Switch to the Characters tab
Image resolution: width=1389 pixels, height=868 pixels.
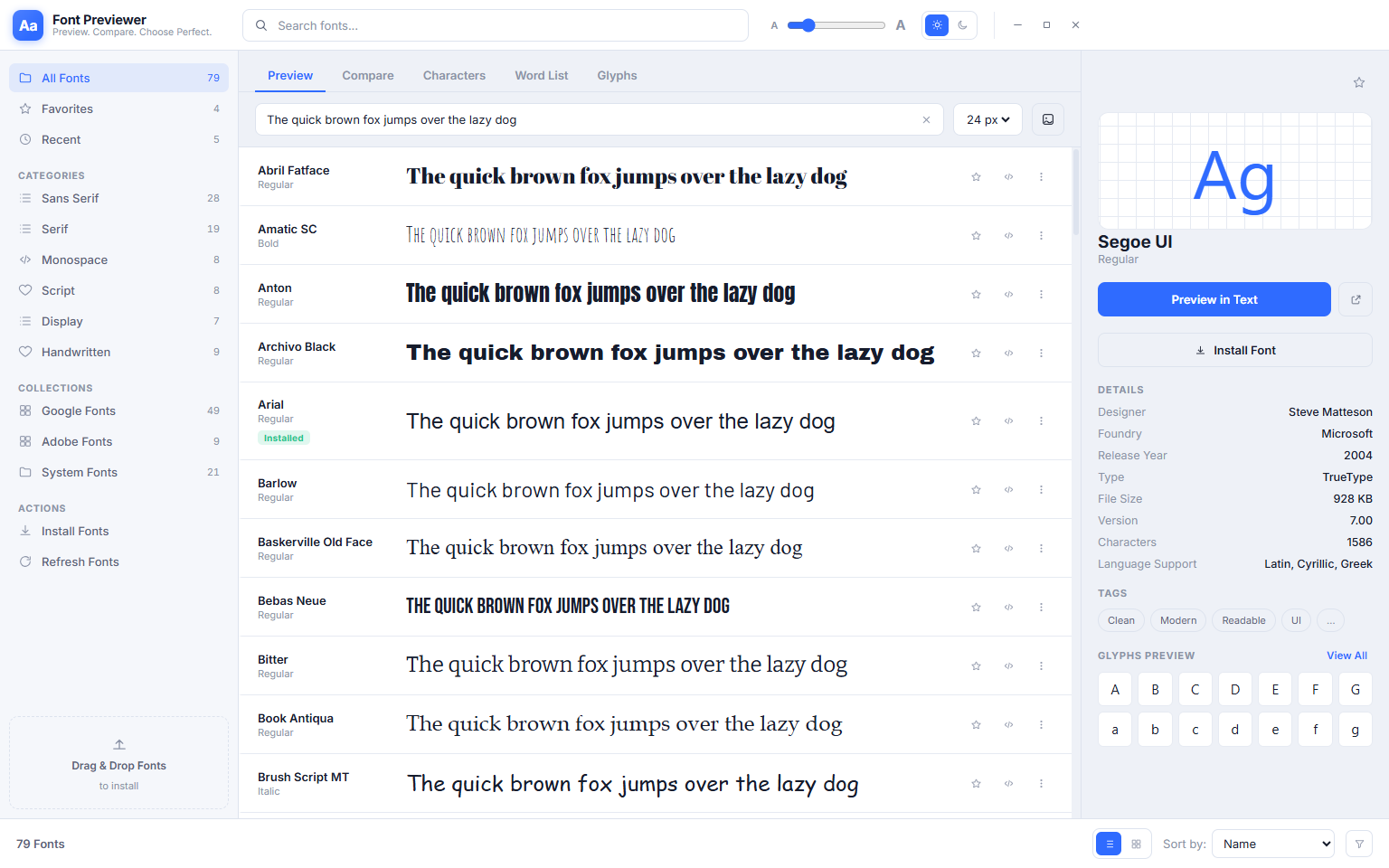tap(454, 76)
